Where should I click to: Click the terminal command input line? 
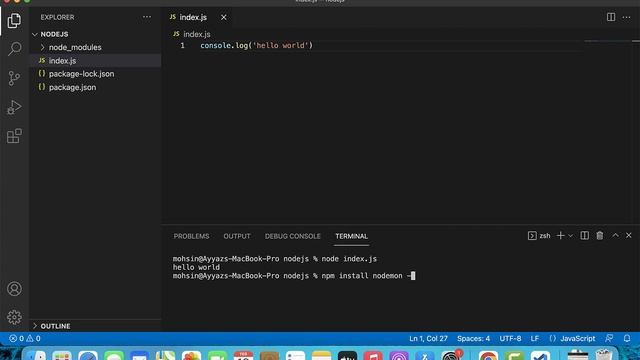pos(294,276)
